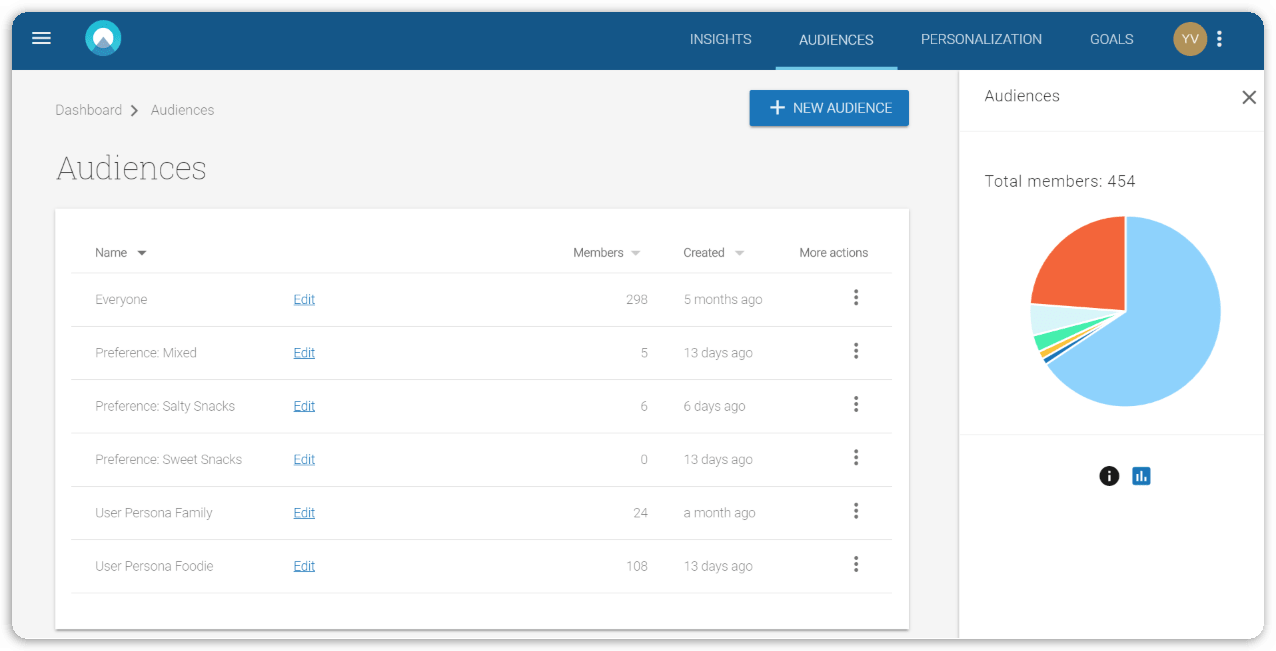Sort table by Created column arrow
The image size is (1276, 651).
(x=739, y=253)
